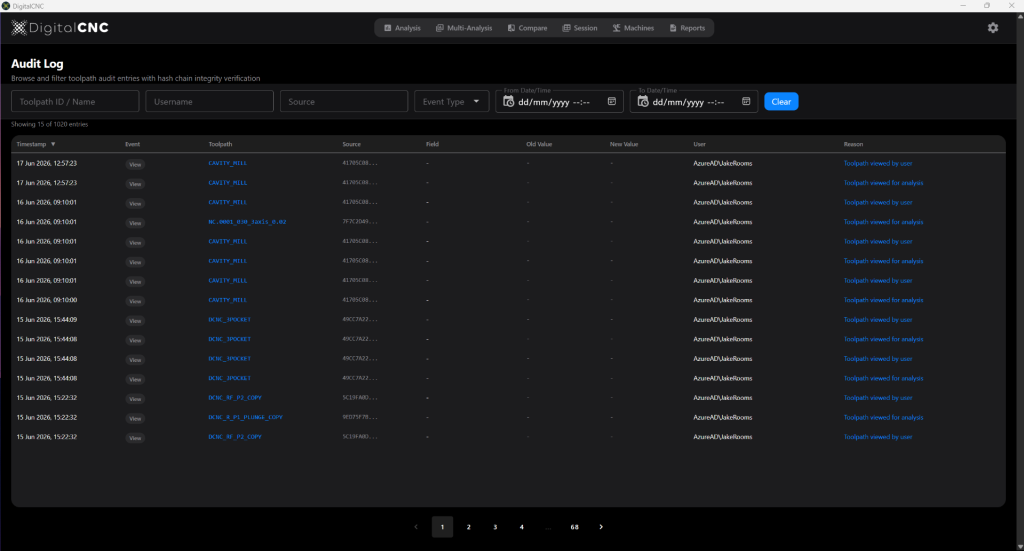Click the 'Showing 15 of 1020 entries' text
Screen dimensions: 1024x551
click(49, 124)
